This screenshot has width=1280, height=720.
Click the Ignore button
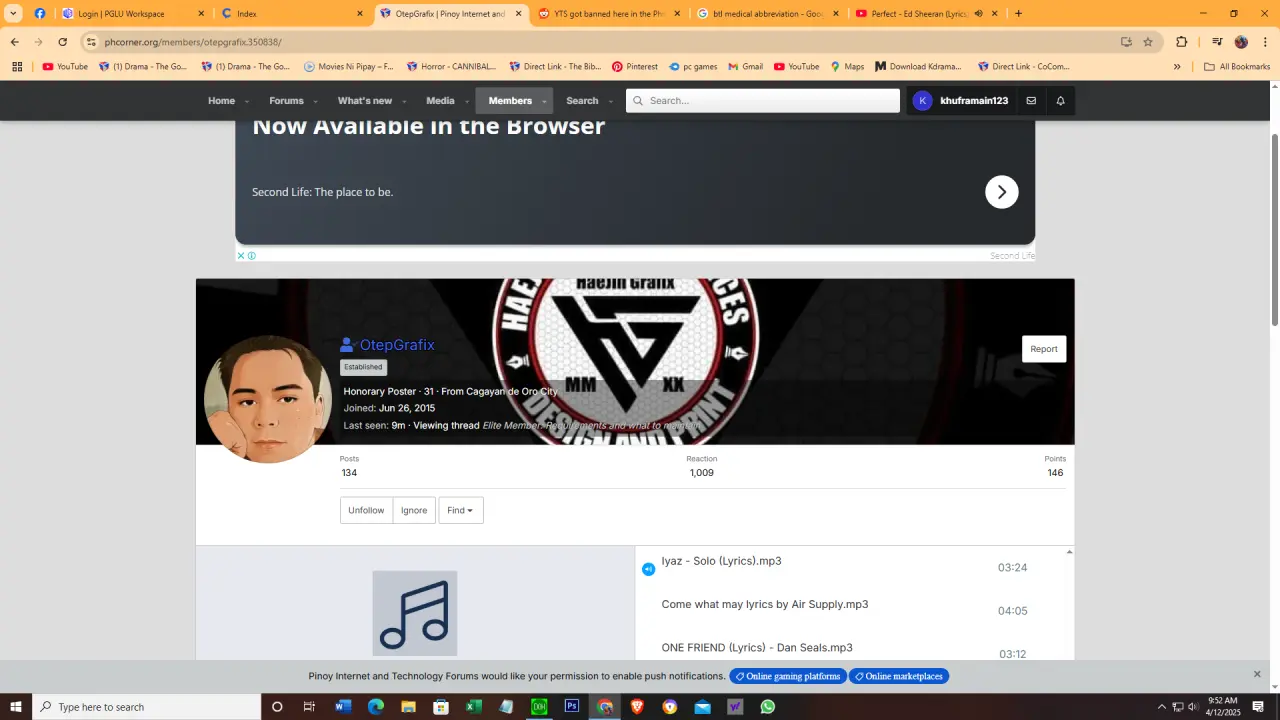pos(414,510)
